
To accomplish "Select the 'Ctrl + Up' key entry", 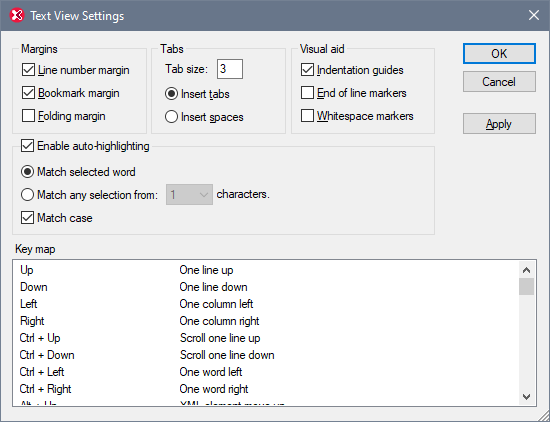I will pyautogui.click(x=266, y=338).
